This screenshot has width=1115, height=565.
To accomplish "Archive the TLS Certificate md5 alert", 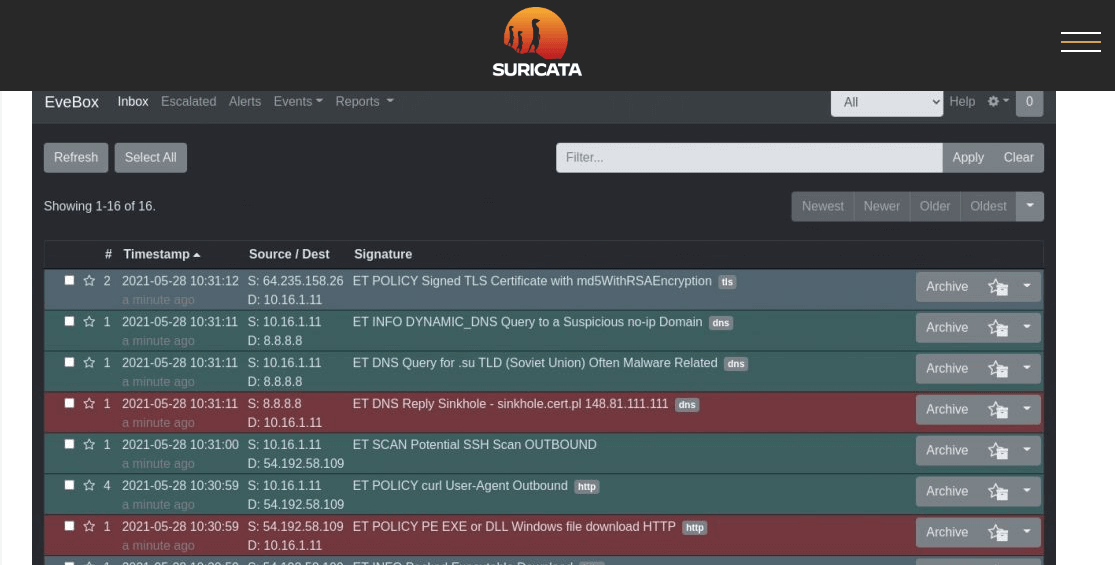I will point(947,287).
